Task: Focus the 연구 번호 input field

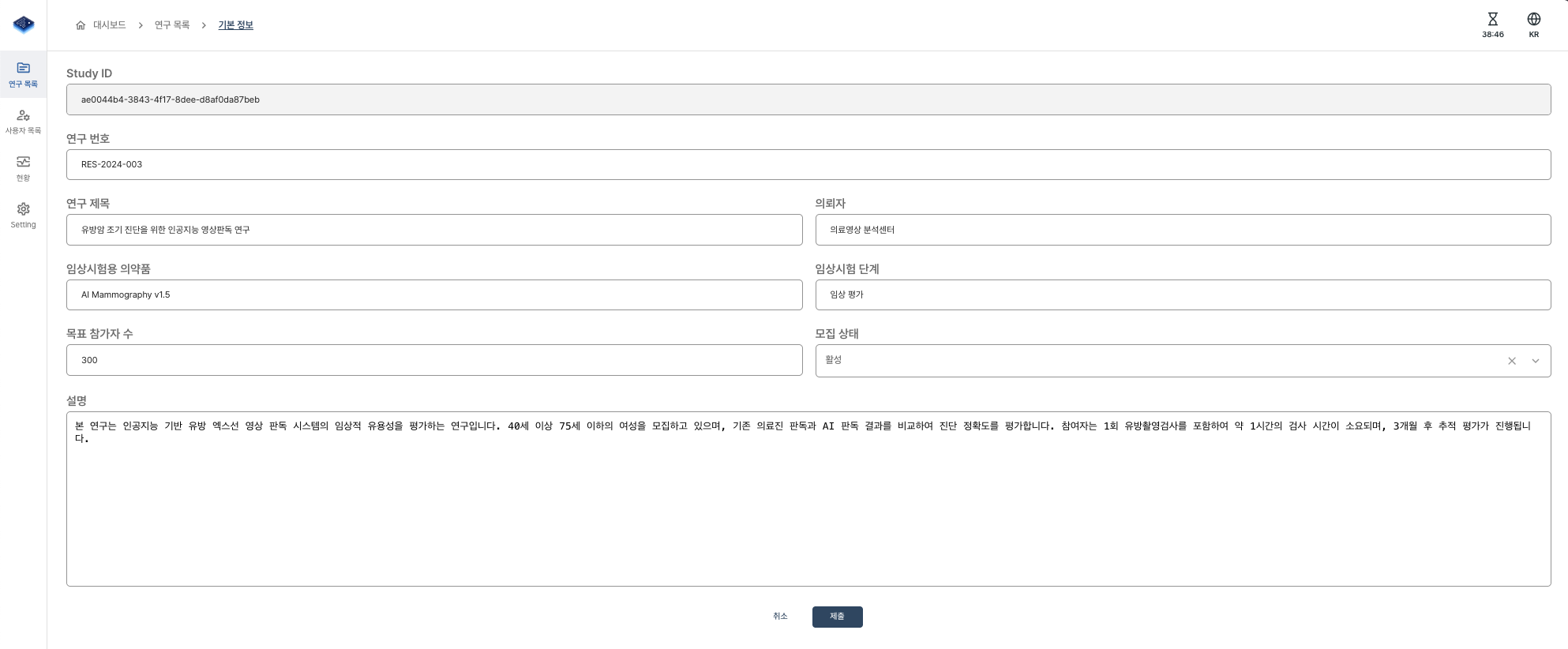Action: point(808,165)
